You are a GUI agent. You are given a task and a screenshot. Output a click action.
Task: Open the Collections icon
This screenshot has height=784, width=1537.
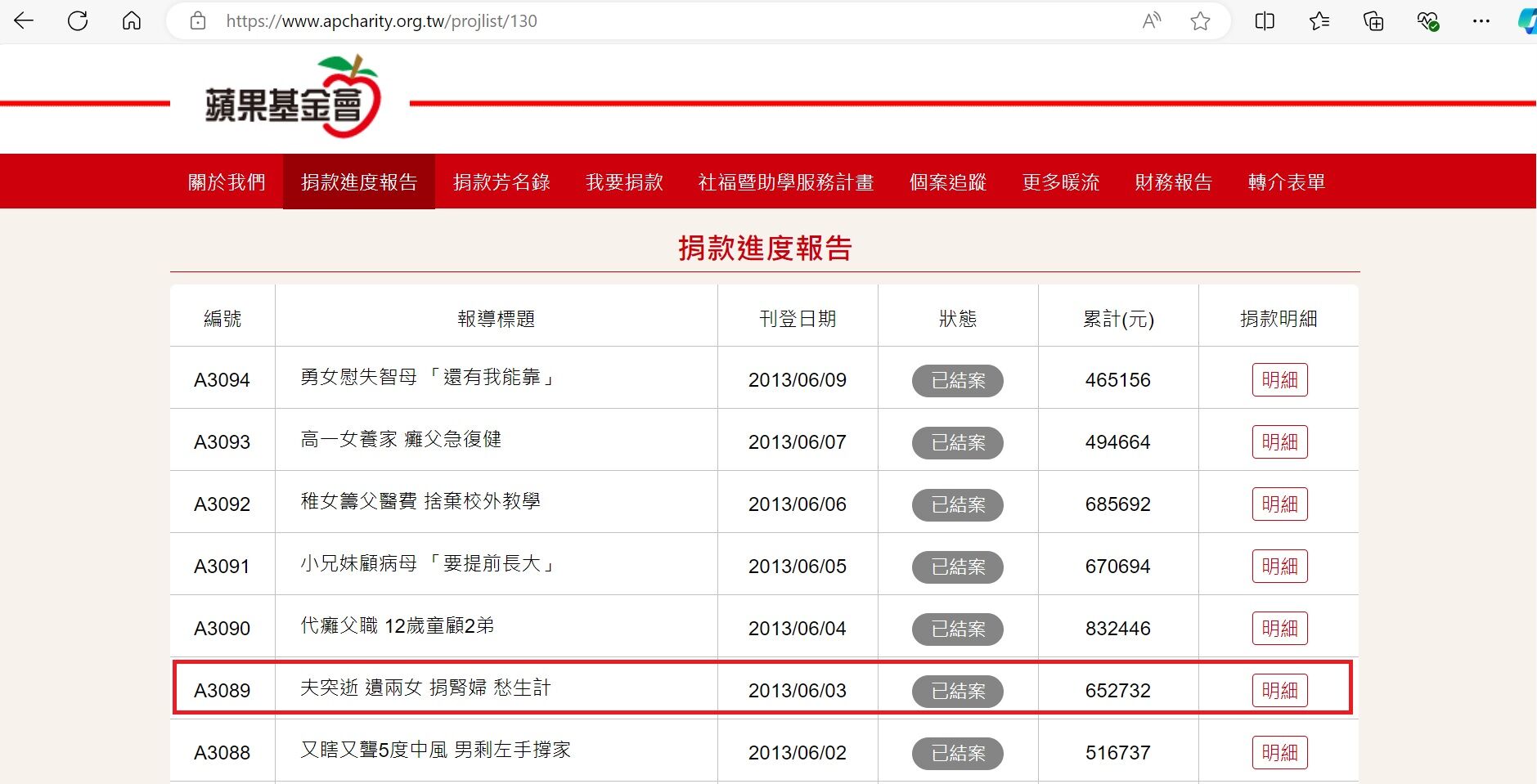click(x=1373, y=21)
